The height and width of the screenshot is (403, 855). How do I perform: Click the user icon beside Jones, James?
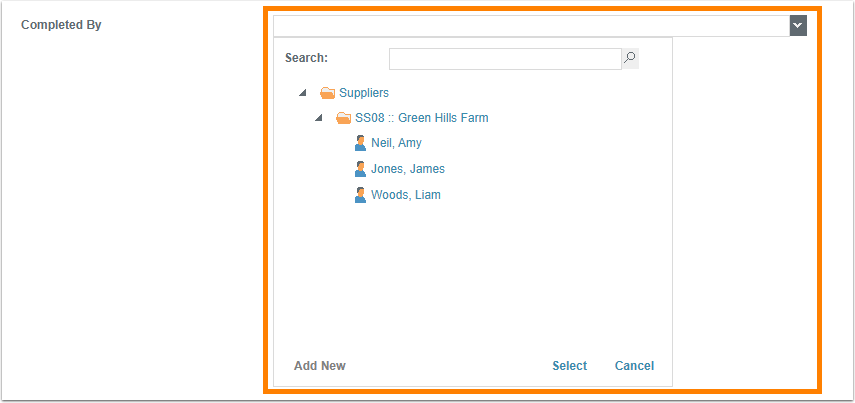coord(361,169)
